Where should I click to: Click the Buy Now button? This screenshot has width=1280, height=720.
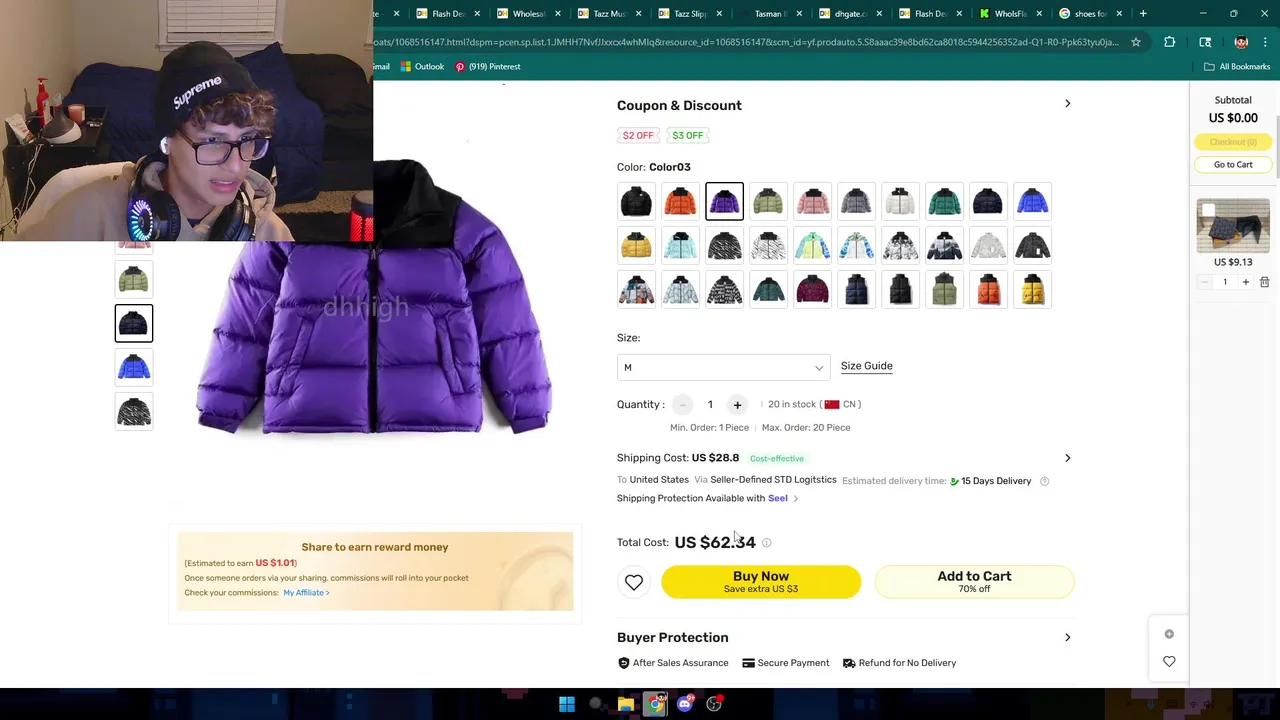(x=761, y=582)
